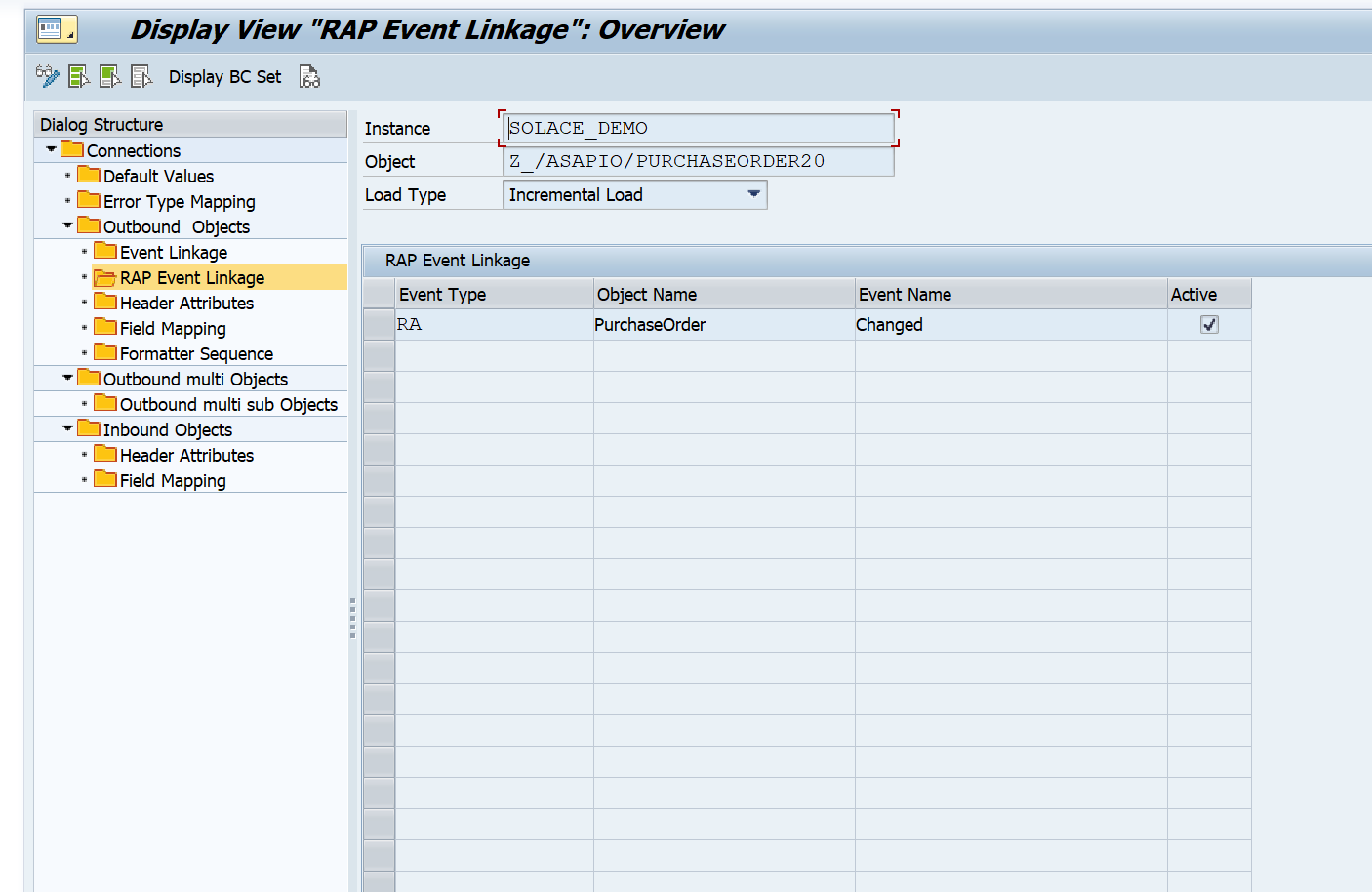Click the Display BC Set button
Image resolution: width=1372 pixels, height=892 pixels.
click(x=224, y=77)
